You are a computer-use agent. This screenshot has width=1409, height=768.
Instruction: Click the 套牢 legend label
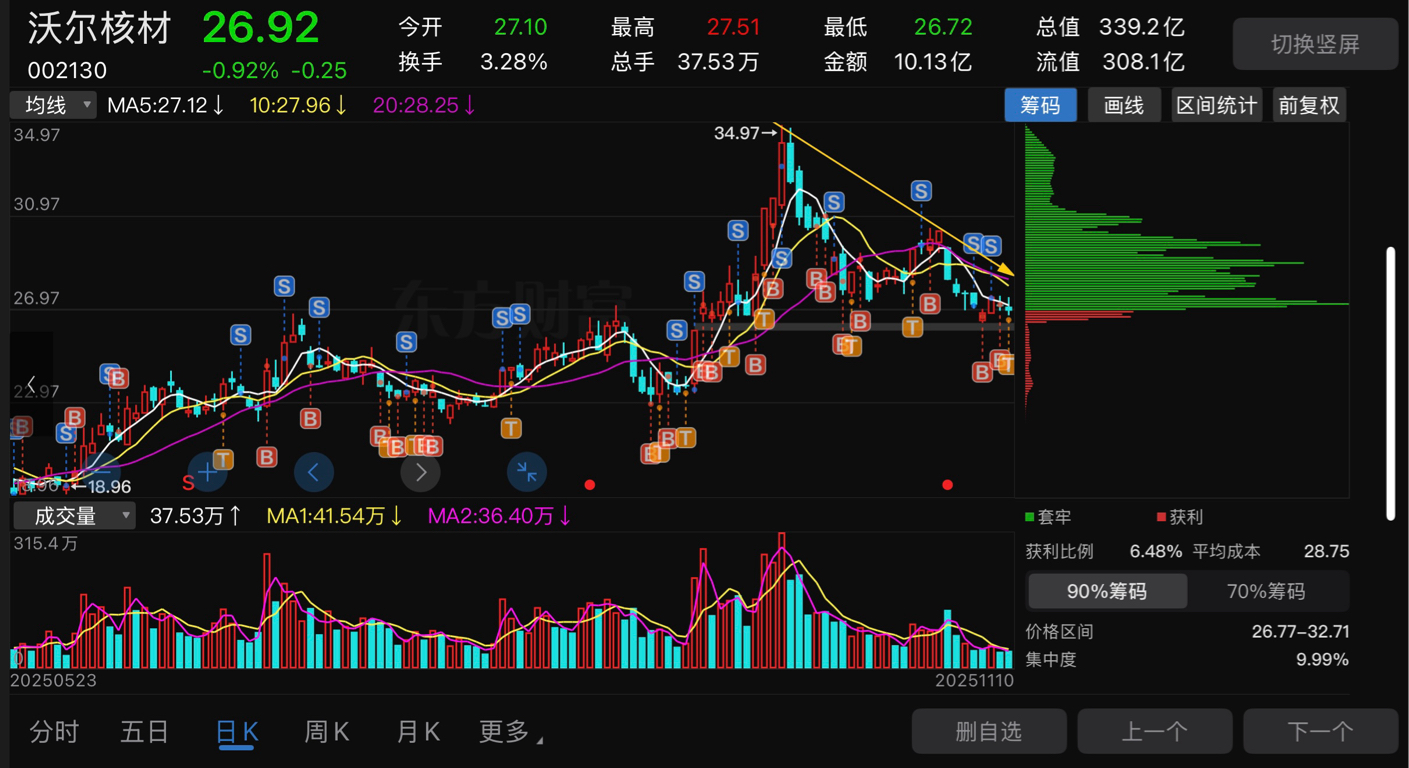[x=1054, y=517]
